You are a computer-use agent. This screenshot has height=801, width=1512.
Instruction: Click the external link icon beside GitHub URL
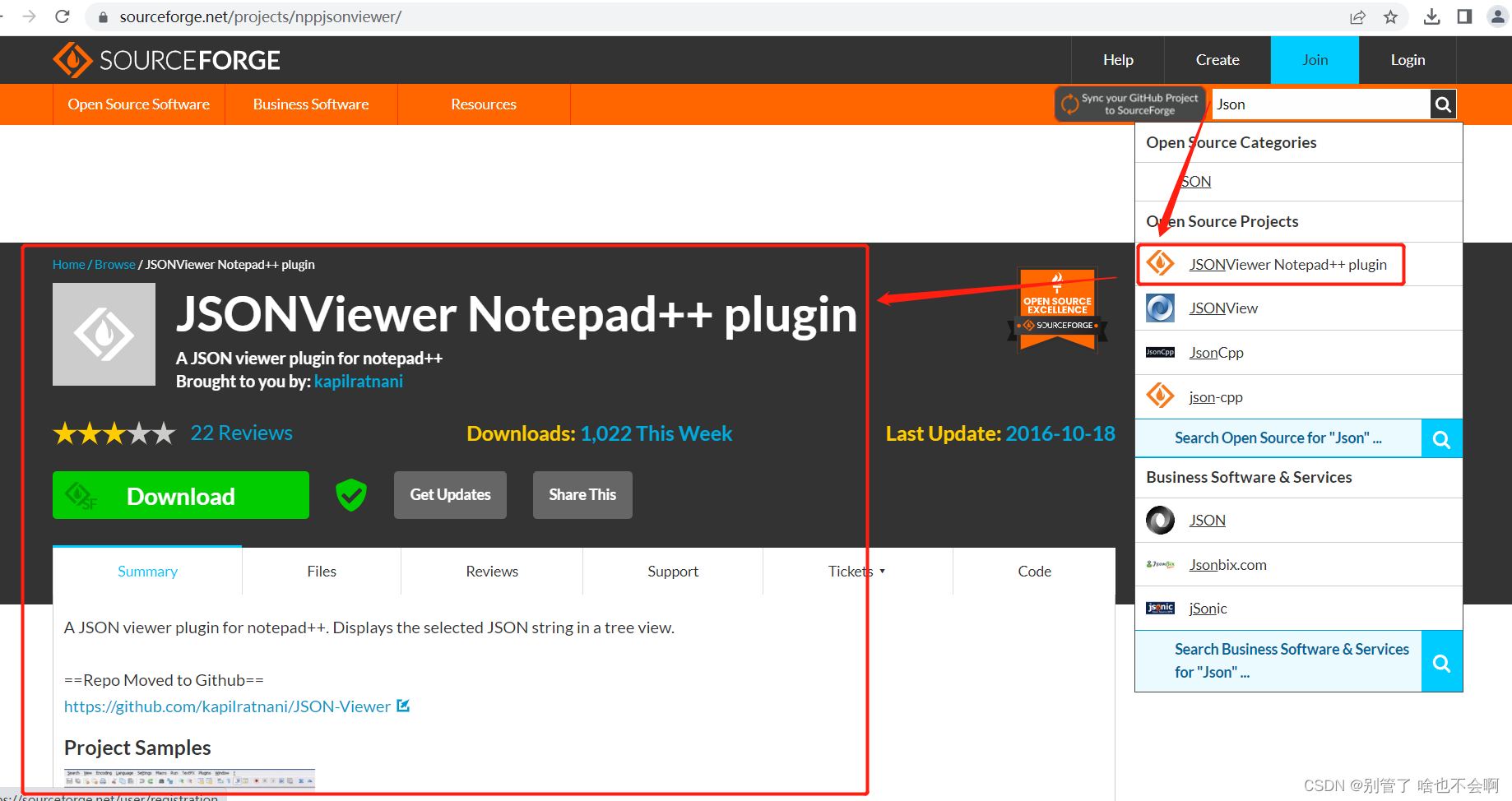[403, 706]
